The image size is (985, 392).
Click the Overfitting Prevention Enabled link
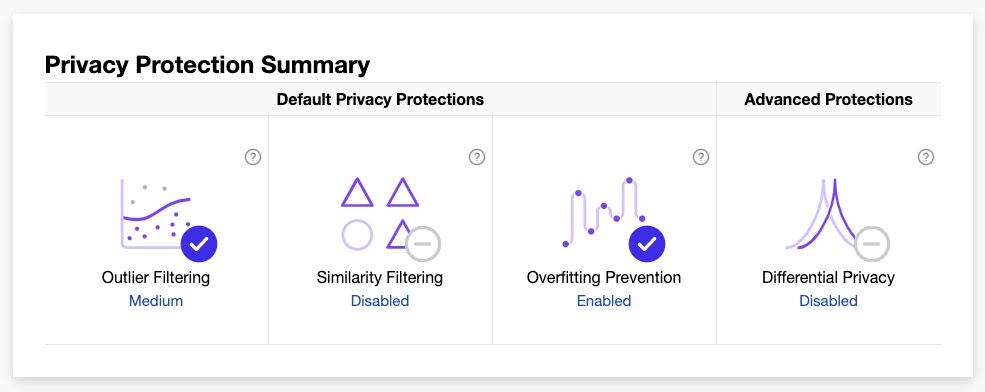pyautogui.click(x=604, y=301)
